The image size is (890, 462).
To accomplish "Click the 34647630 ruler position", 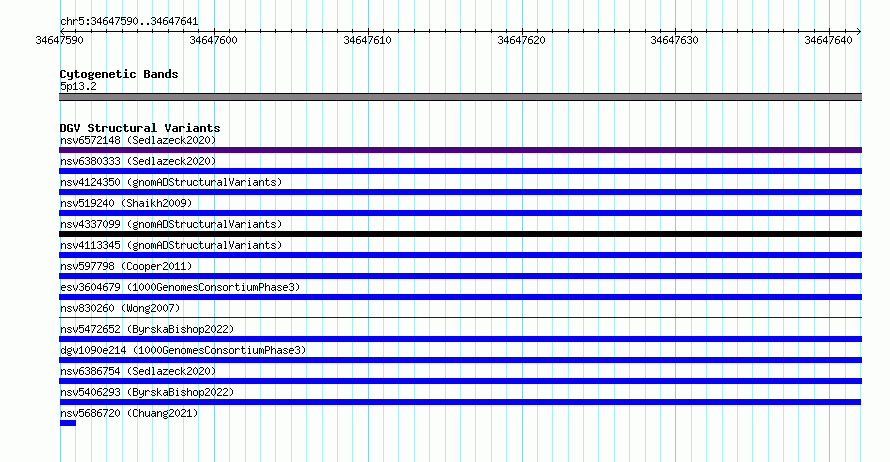I will (x=674, y=40).
